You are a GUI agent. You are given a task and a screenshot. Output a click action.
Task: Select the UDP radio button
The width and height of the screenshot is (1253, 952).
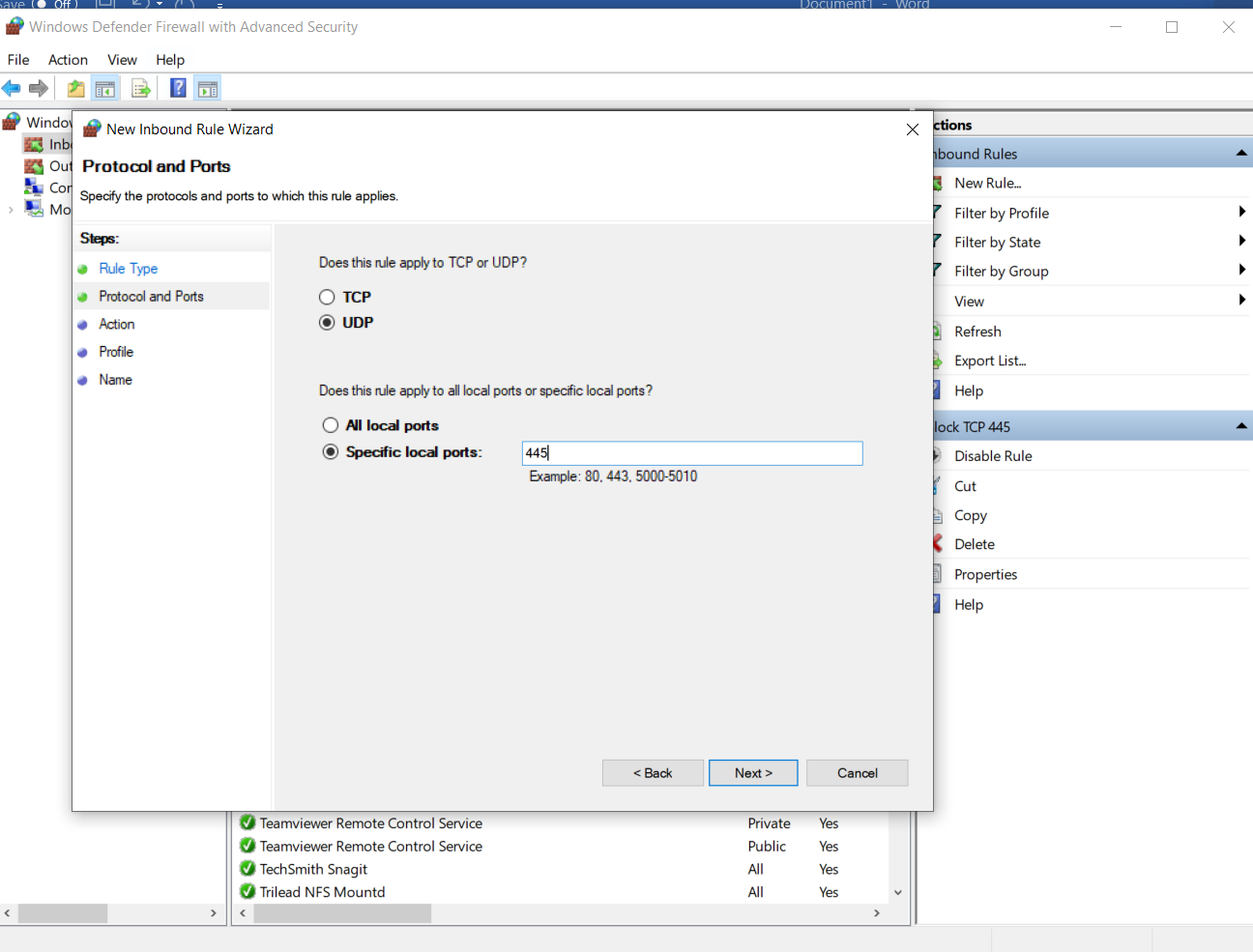click(327, 323)
